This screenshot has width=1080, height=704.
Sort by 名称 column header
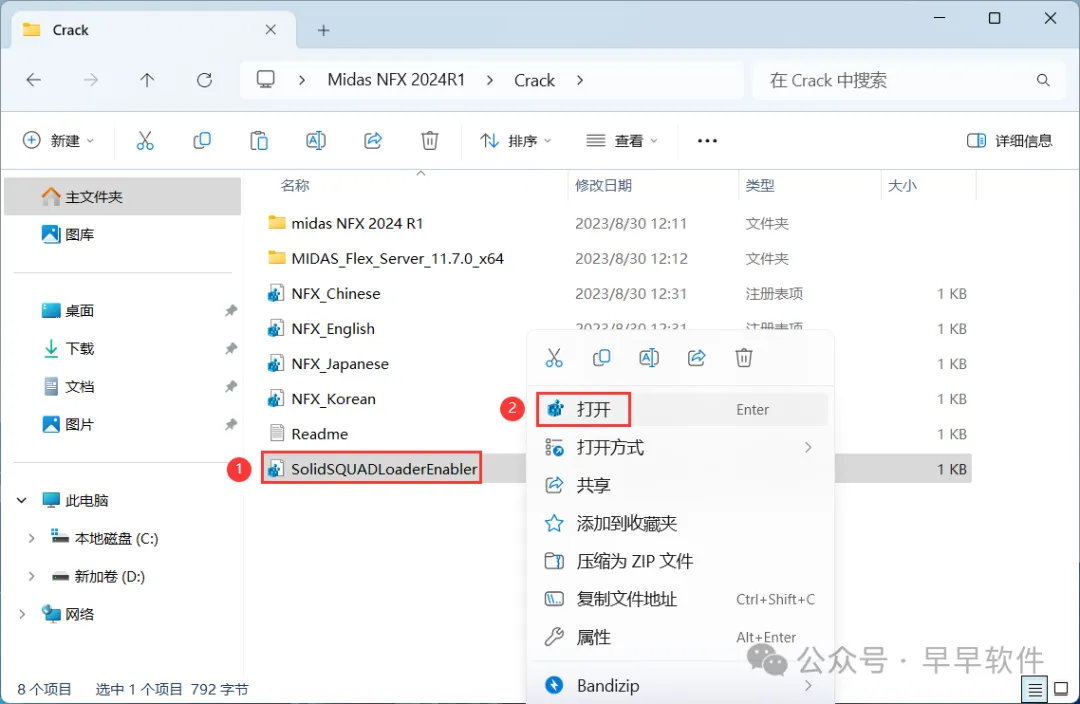(x=295, y=185)
